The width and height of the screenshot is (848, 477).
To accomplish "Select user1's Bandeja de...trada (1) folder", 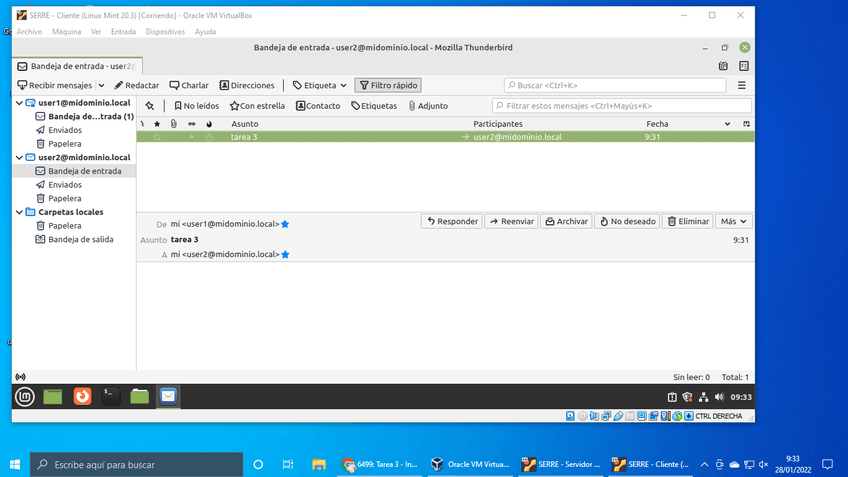I will point(84,116).
